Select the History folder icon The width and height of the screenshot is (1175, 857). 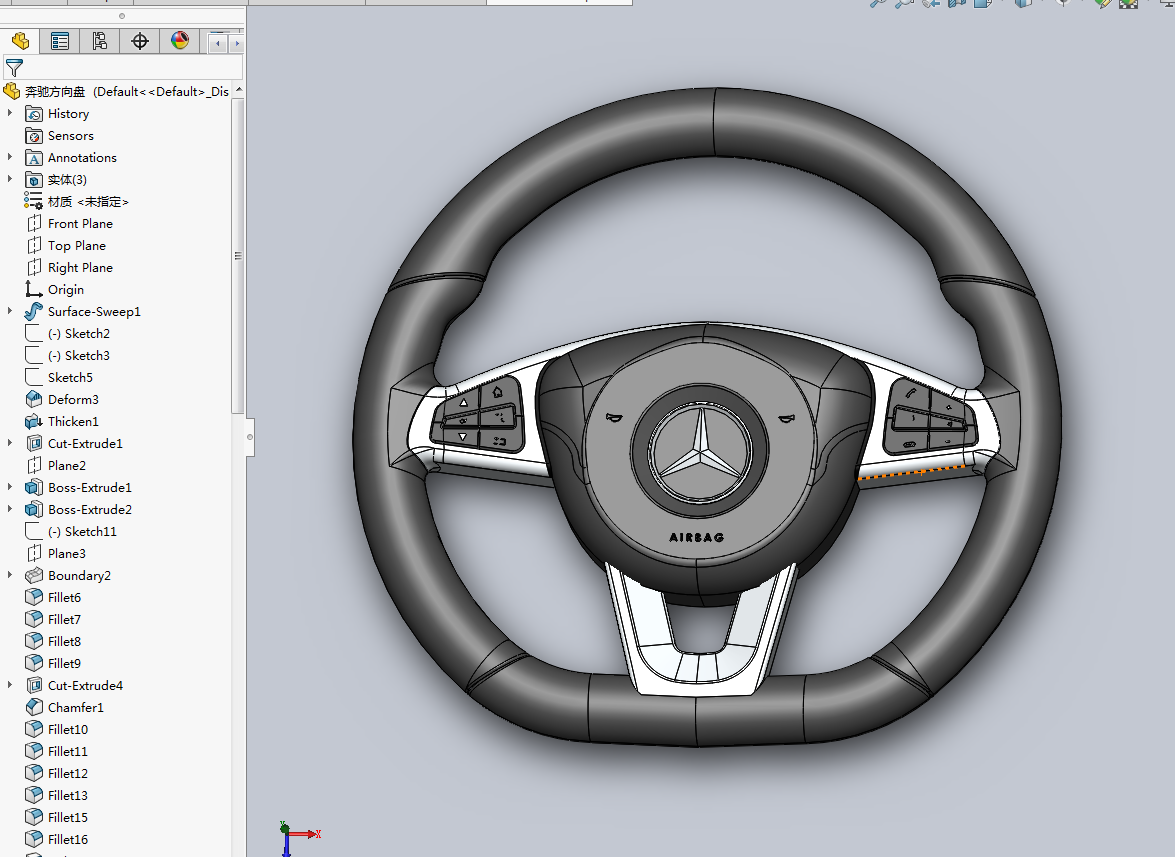pos(34,114)
